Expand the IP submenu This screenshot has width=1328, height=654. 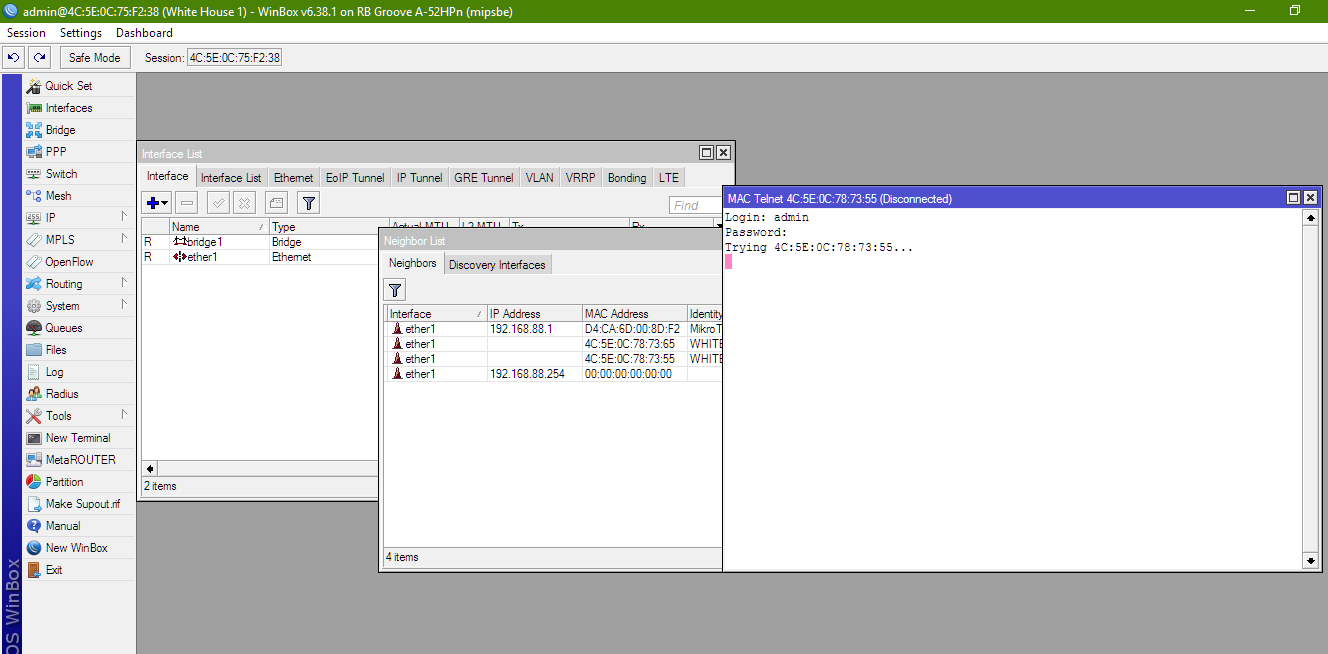79,218
